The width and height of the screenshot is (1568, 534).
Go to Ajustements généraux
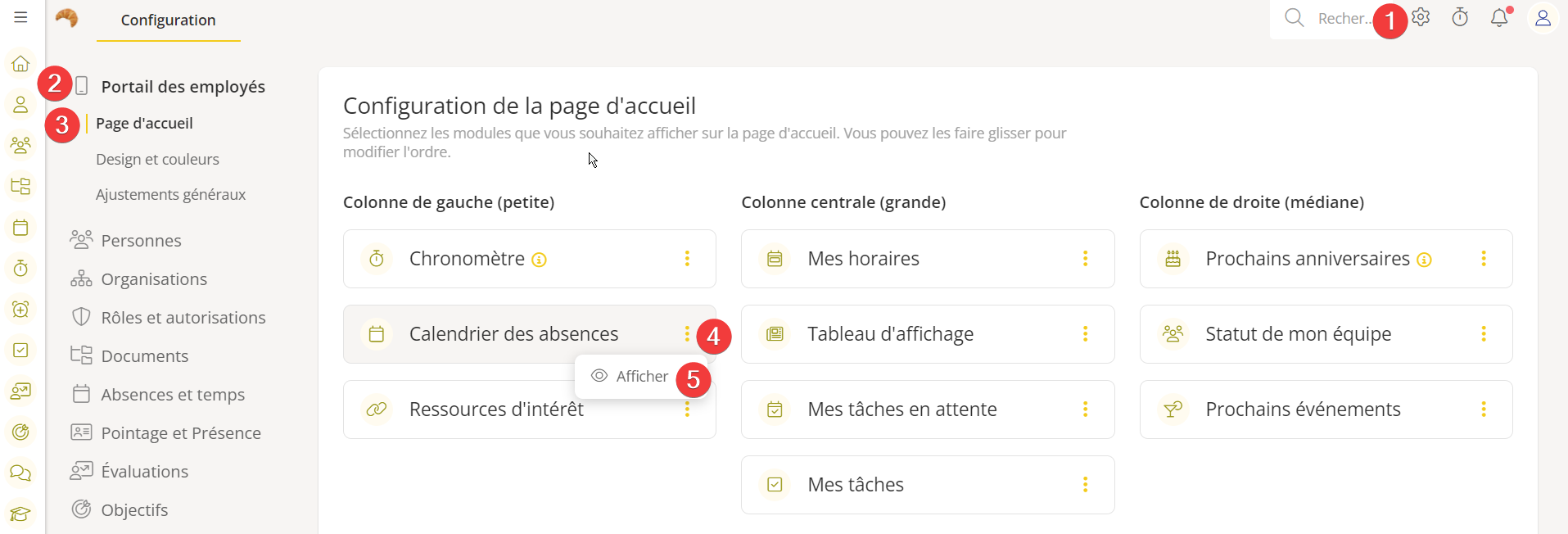[x=170, y=194]
